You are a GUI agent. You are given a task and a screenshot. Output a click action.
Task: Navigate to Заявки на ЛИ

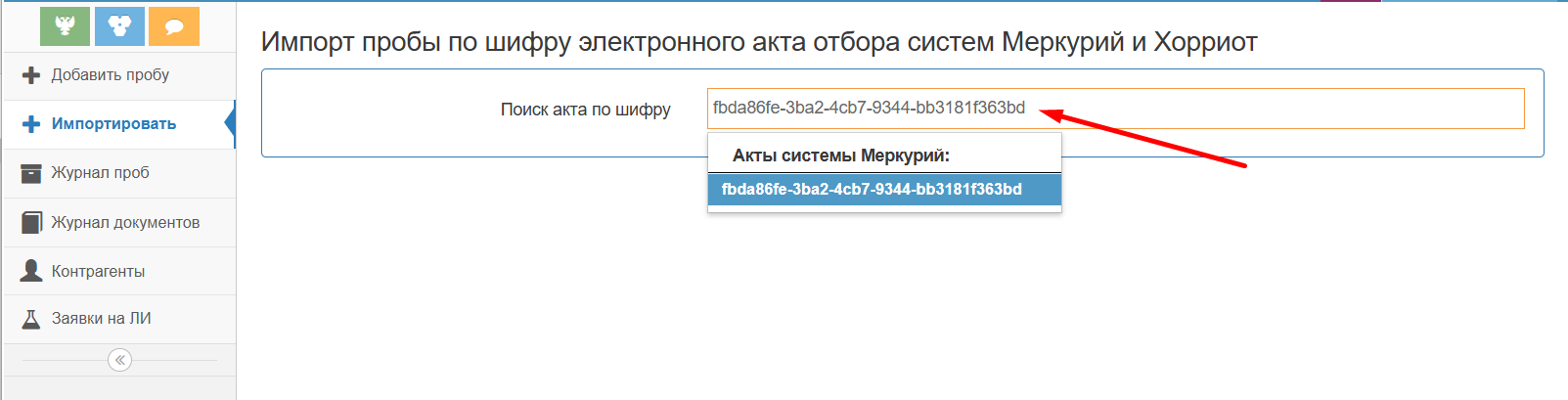coord(101,319)
